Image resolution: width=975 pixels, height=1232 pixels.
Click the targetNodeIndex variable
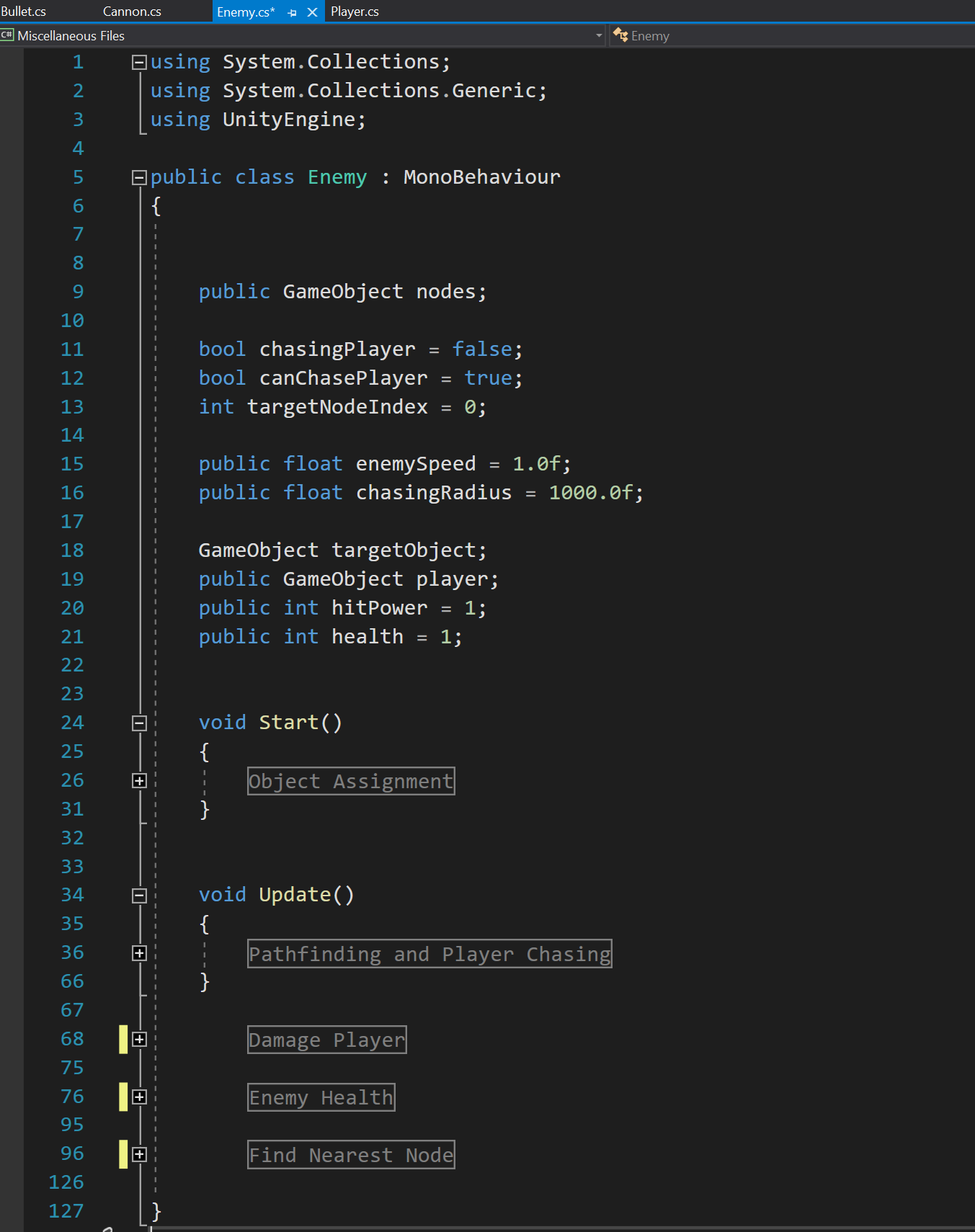click(x=337, y=407)
